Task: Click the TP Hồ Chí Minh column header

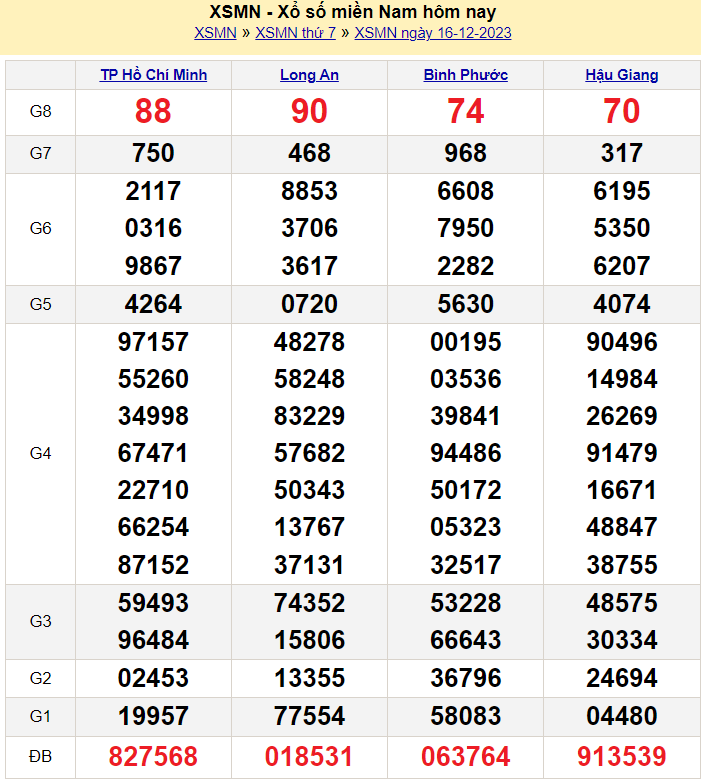Action: 154,75
